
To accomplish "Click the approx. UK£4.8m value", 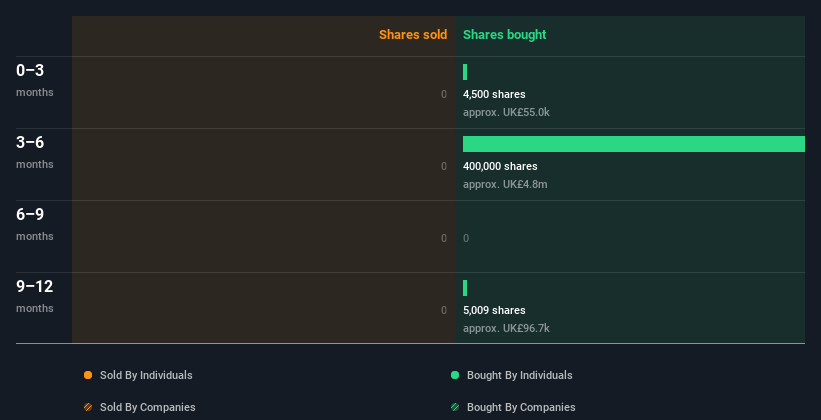I will 505,184.
